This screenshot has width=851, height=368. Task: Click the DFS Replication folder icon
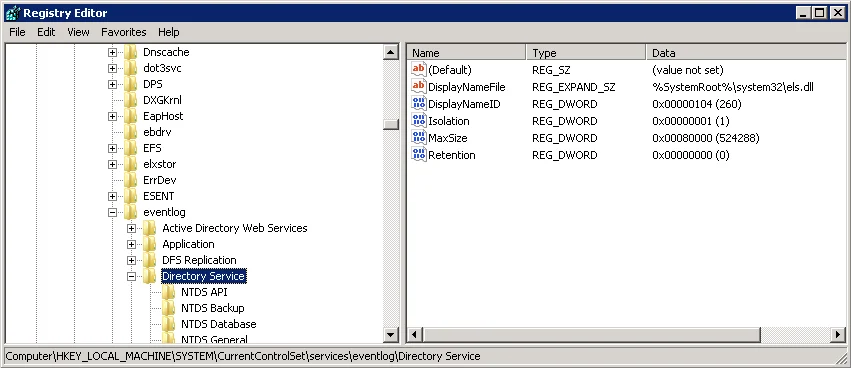point(149,260)
